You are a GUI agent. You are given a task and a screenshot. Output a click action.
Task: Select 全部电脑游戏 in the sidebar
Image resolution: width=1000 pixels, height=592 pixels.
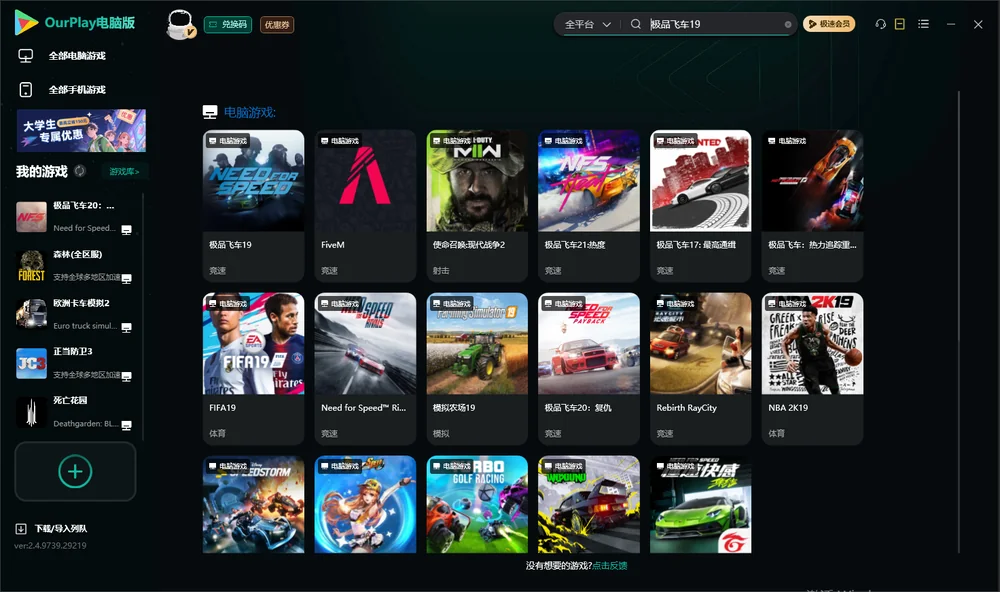pyautogui.click(x=77, y=56)
